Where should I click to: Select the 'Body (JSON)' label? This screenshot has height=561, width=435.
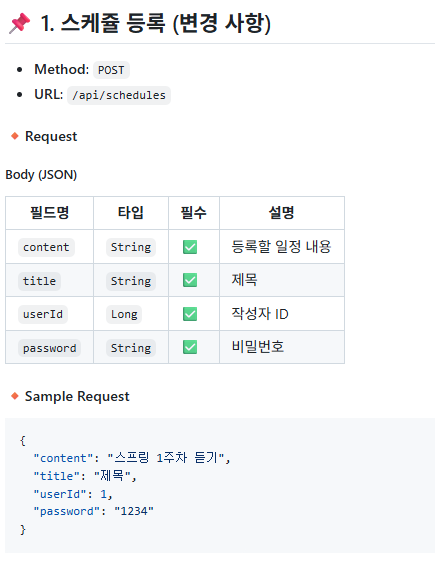point(41,175)
